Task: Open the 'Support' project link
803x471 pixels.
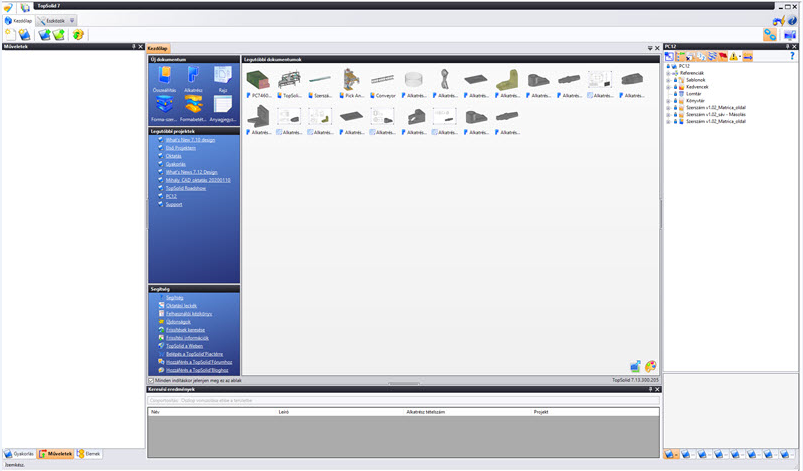Action: (x=174, y=204)
